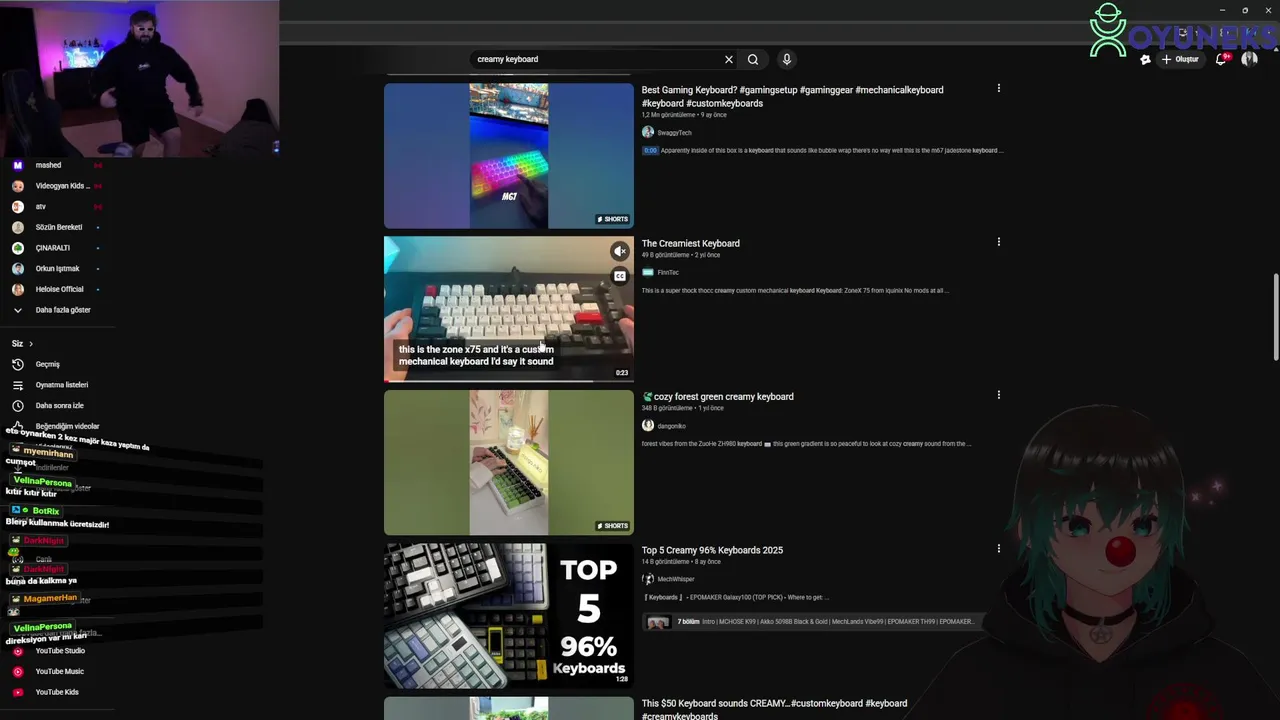
Task: Open options menu for cozy forest green video
Action: (998, 395)
